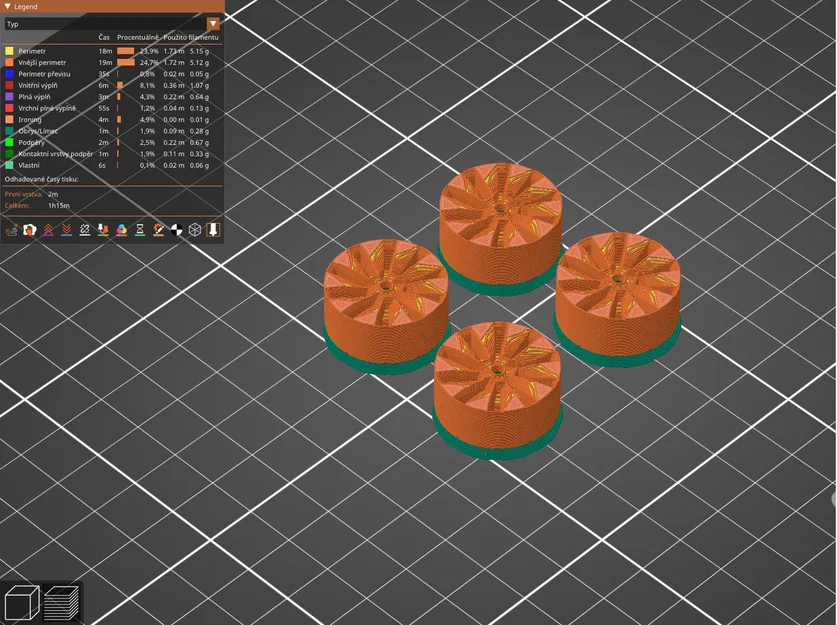Click the Čas column header

click(x=104, y=37)
